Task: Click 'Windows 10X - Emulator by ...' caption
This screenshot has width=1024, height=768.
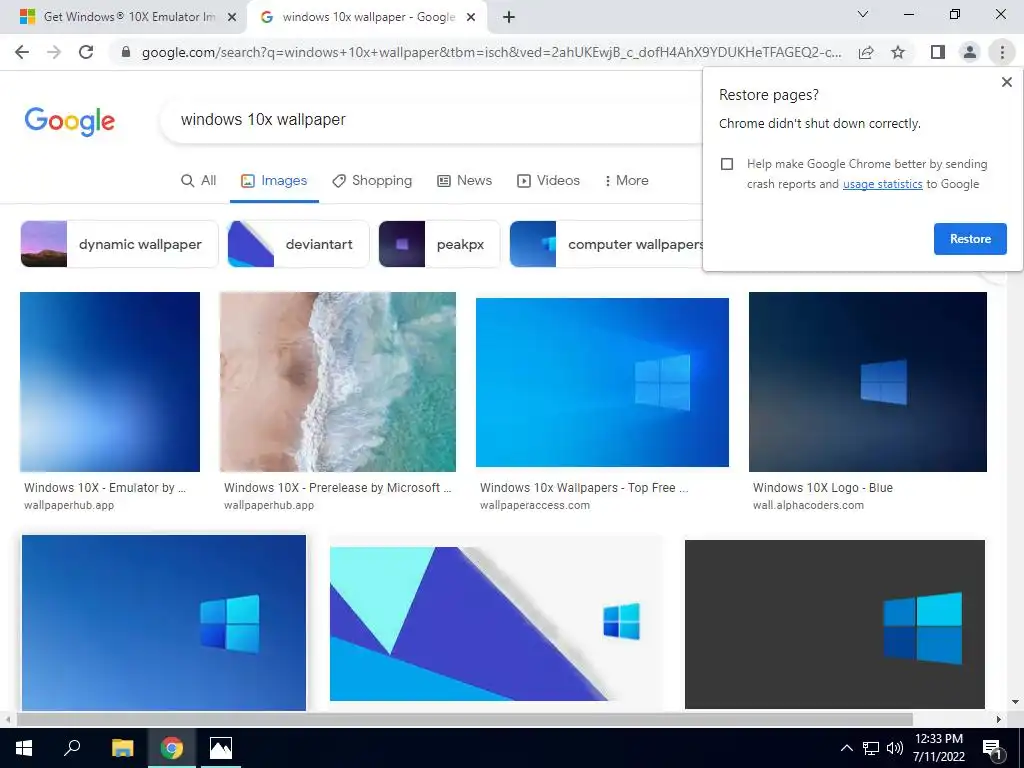Action: pos(105,488)
